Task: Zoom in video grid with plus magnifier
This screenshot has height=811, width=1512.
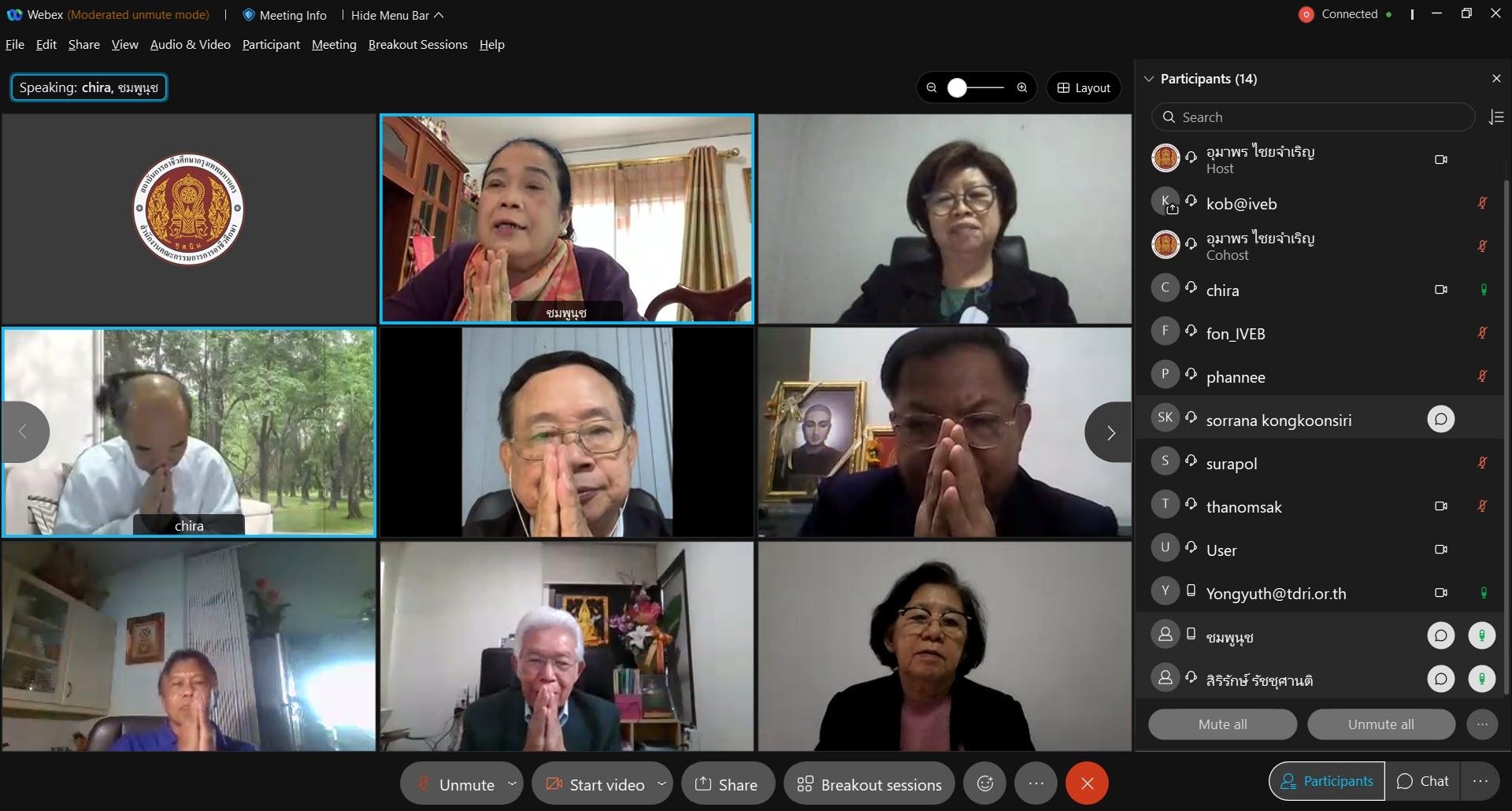Action: point(1022,87)
